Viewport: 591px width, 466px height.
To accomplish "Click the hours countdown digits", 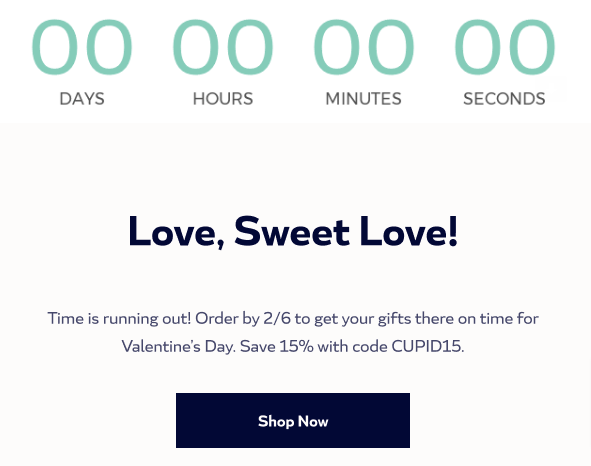I will pos(223,47).
